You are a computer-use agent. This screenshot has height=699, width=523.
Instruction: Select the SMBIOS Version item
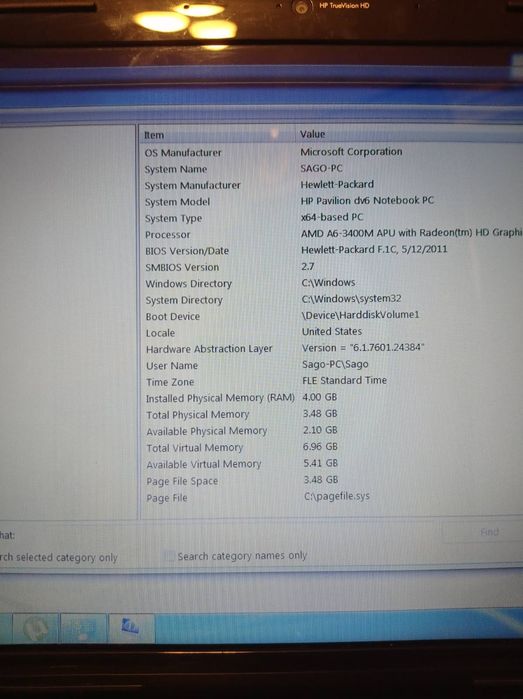click(x=182, y=267)
